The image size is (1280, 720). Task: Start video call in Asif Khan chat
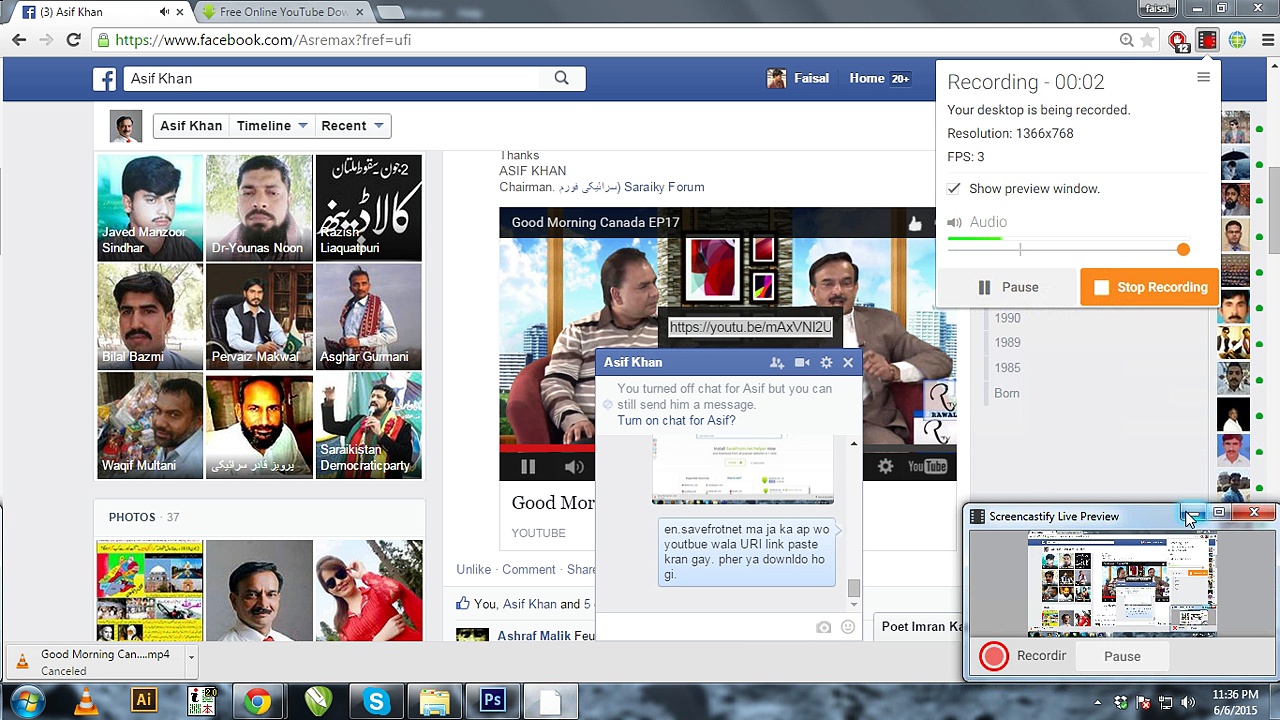802,363
